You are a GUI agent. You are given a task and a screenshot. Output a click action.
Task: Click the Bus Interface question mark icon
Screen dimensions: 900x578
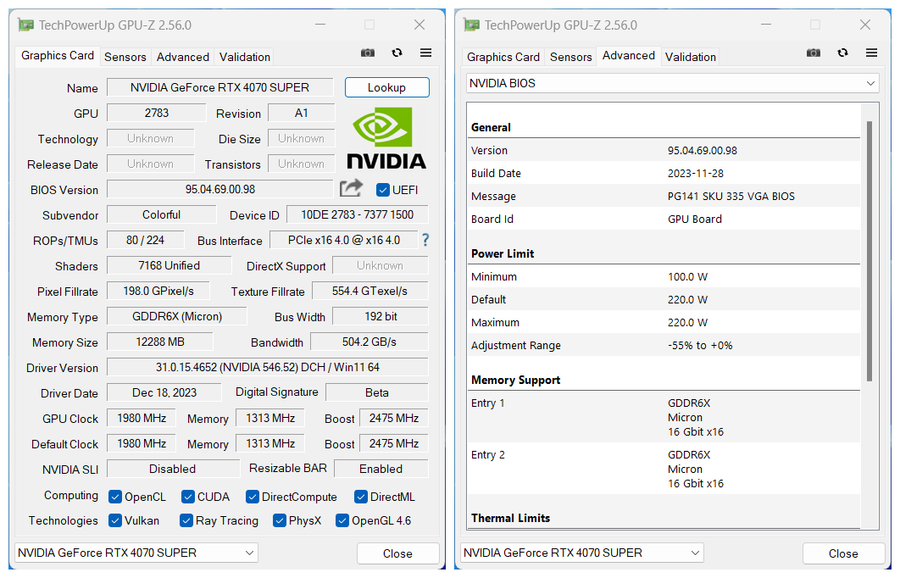click(x=425, y=240)
